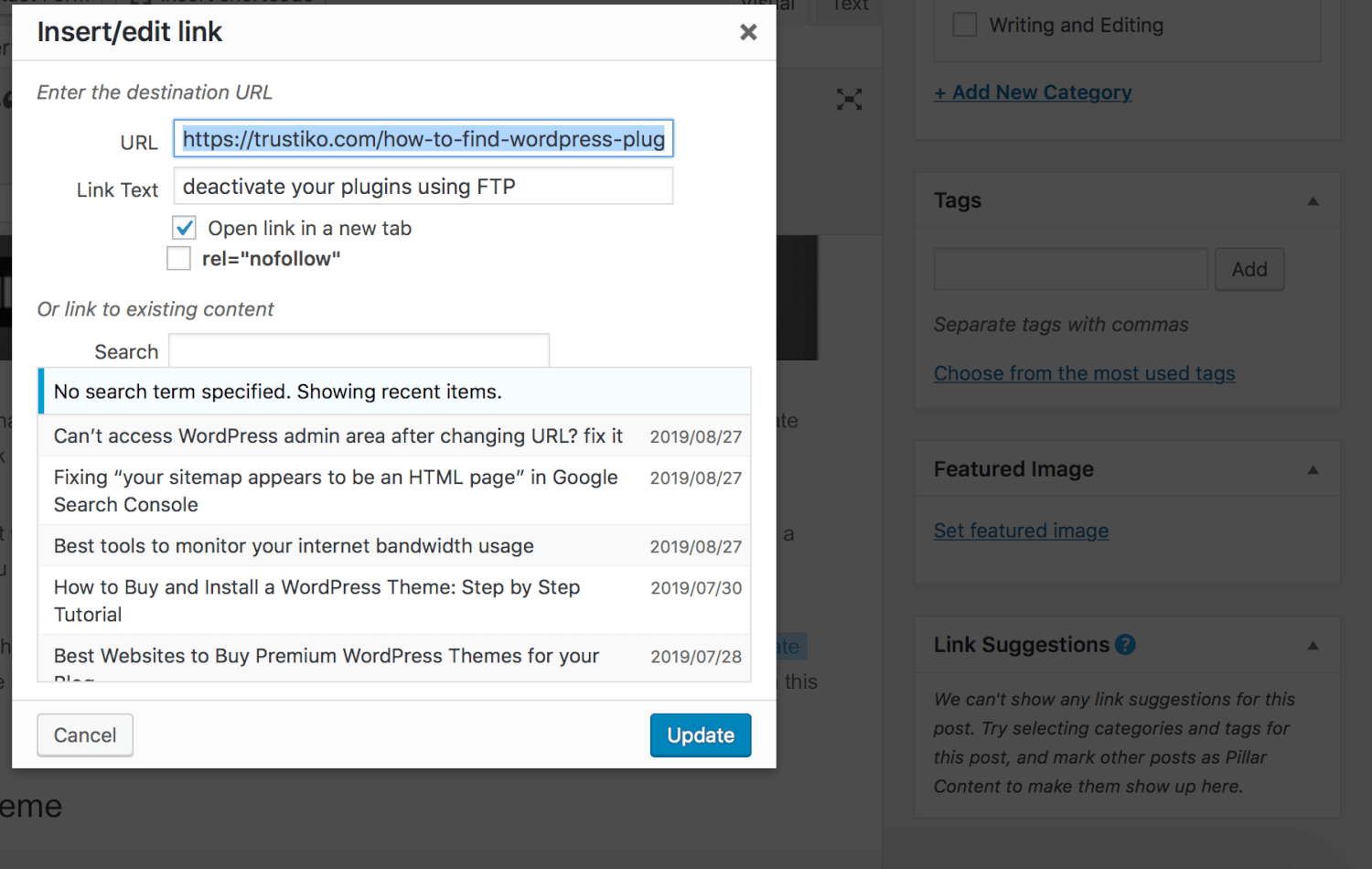Screen dimensions: 1372x869
Task: Click the Update button
Action: pyautogui.click(x=700, y=735)
